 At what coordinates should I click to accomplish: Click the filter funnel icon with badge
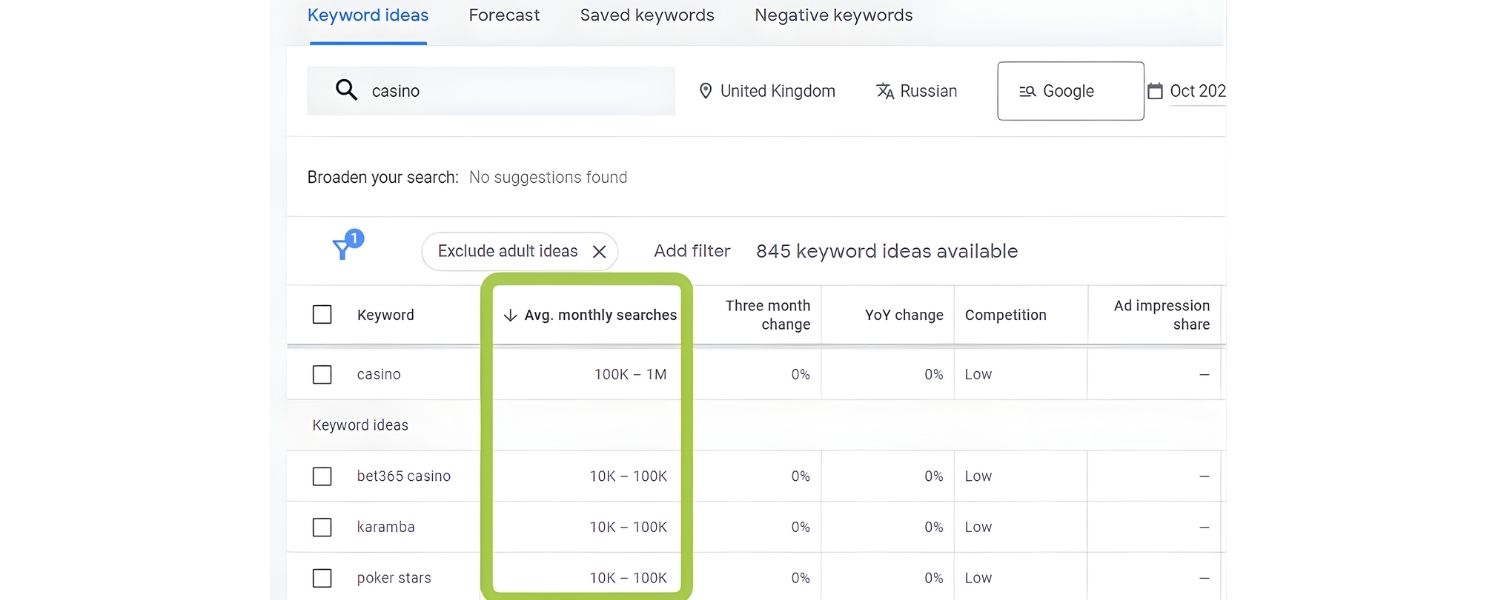(342, 250)
